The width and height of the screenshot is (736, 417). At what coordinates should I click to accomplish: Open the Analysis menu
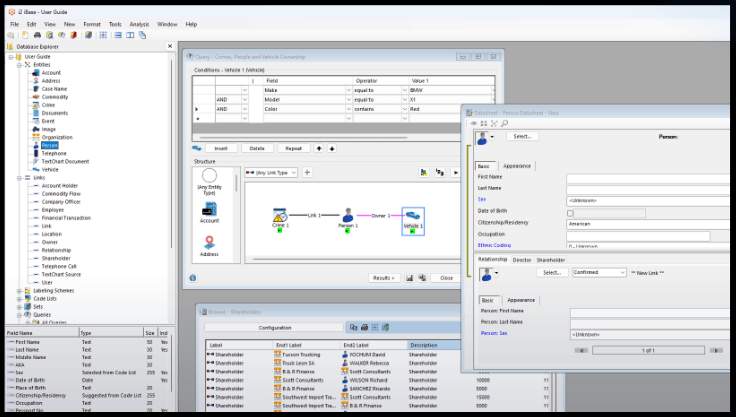[139, 24]
